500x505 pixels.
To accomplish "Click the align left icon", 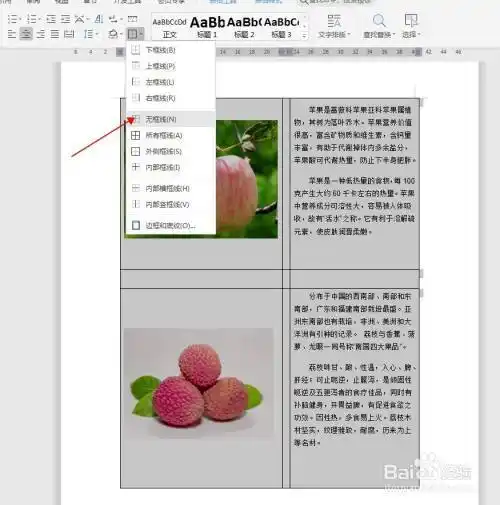I will (12, 34).
